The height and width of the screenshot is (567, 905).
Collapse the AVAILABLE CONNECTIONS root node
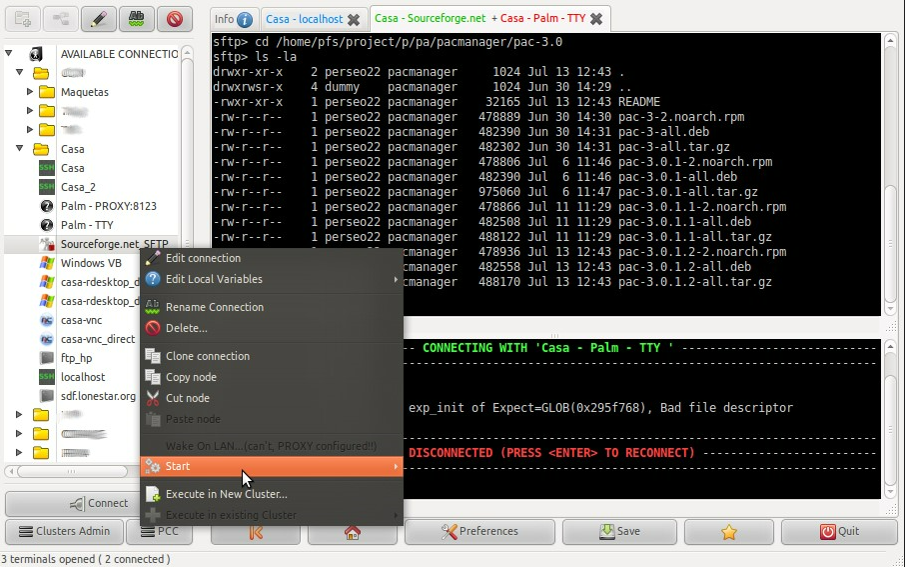[x=9, y=53]
